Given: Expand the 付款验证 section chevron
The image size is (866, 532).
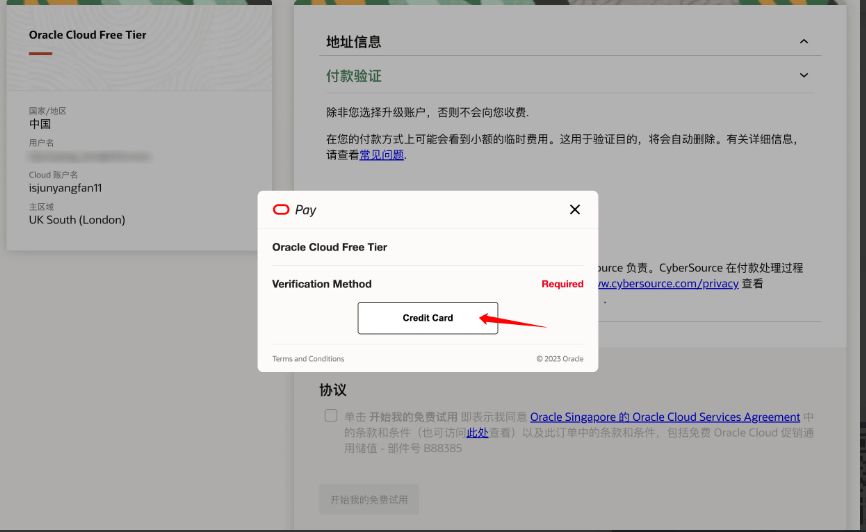Looking at the screenshot, I should click(x=804, y=75).
